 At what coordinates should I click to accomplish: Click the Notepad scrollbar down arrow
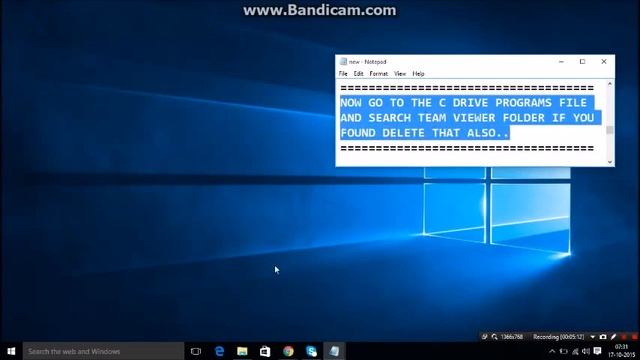(610, 162)
